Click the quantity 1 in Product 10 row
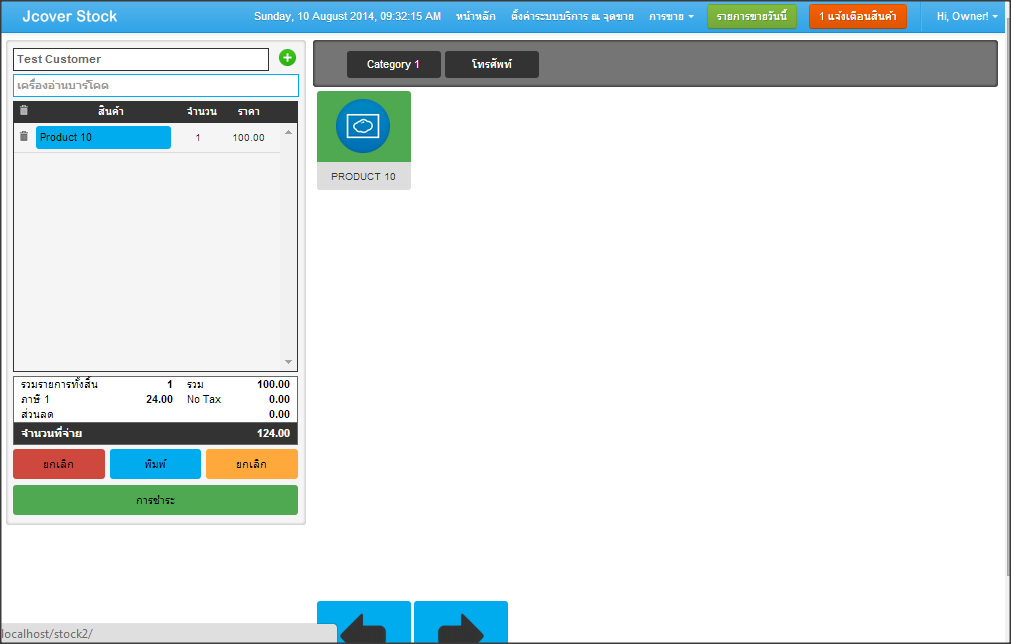 [x=198, y=137]
